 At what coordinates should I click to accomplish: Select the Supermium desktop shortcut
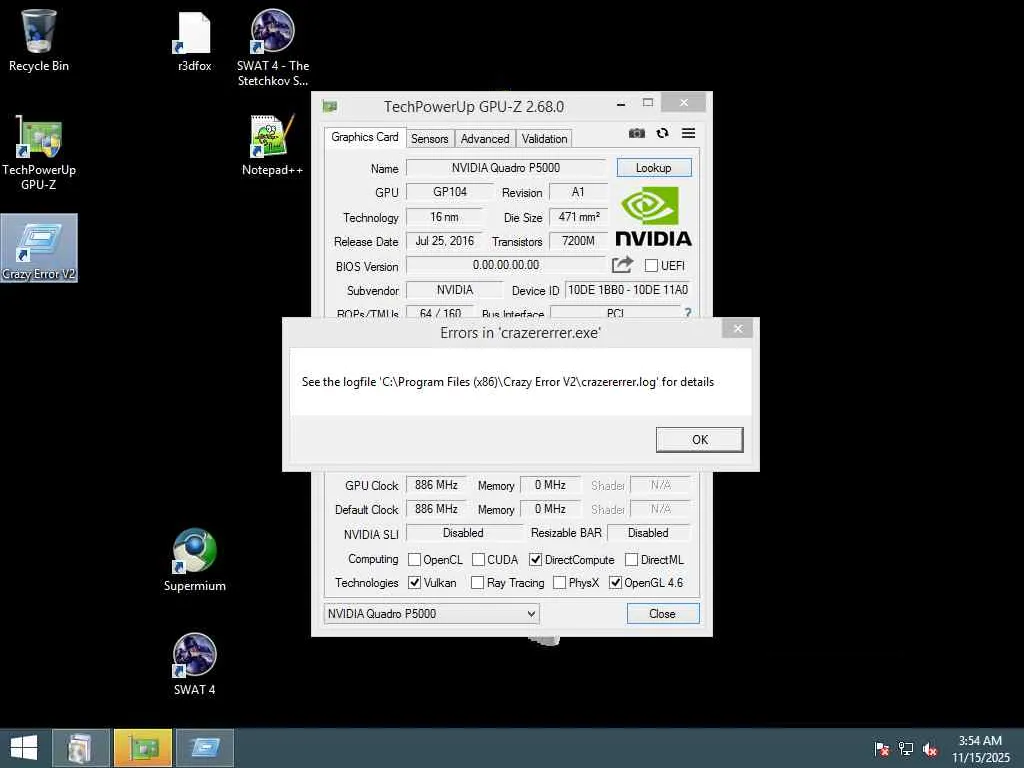click(194, 560)
